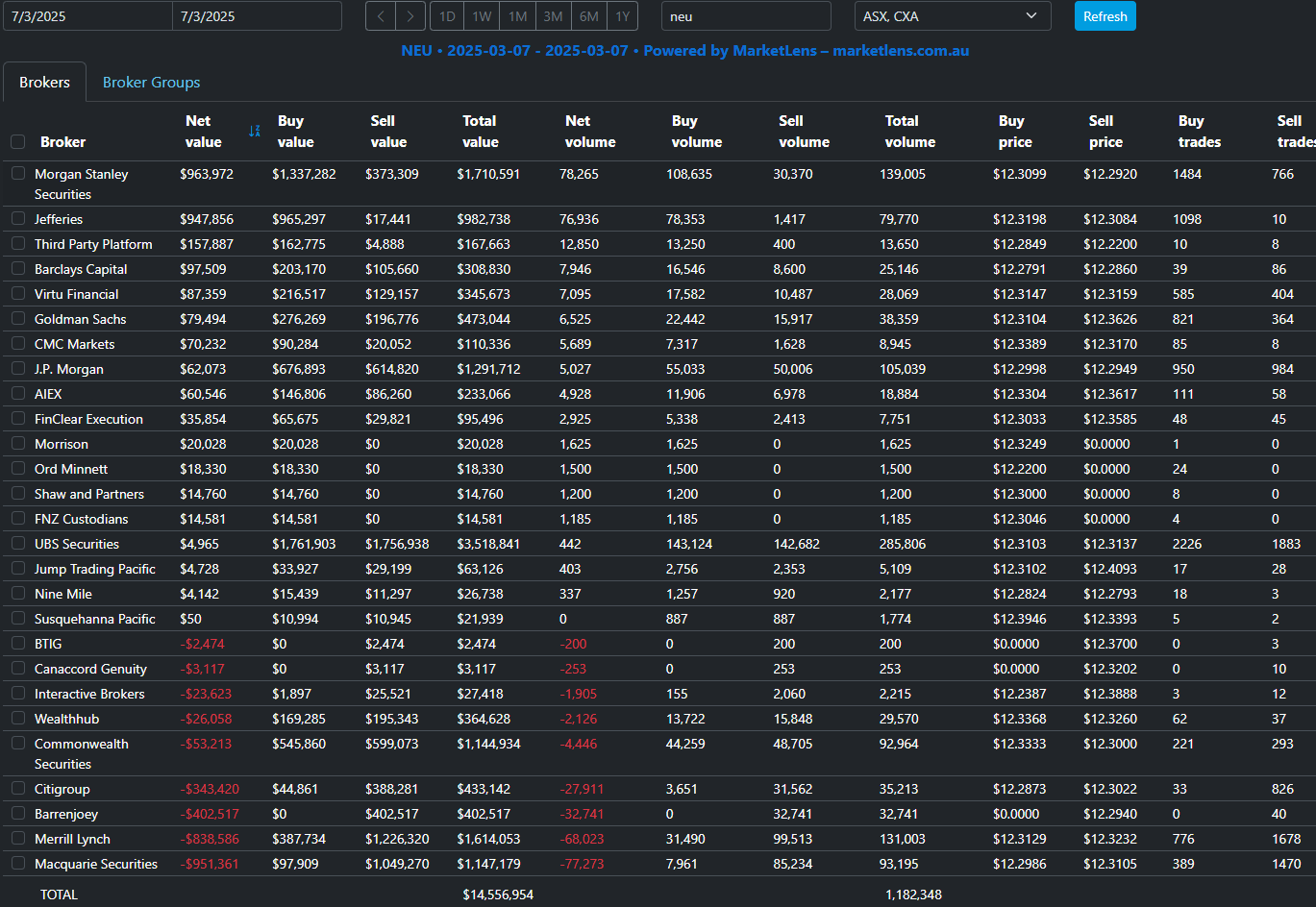Check the Barclays Capital checkbox
Viewport: 1316px width, 907px height.
pos(18,269)
